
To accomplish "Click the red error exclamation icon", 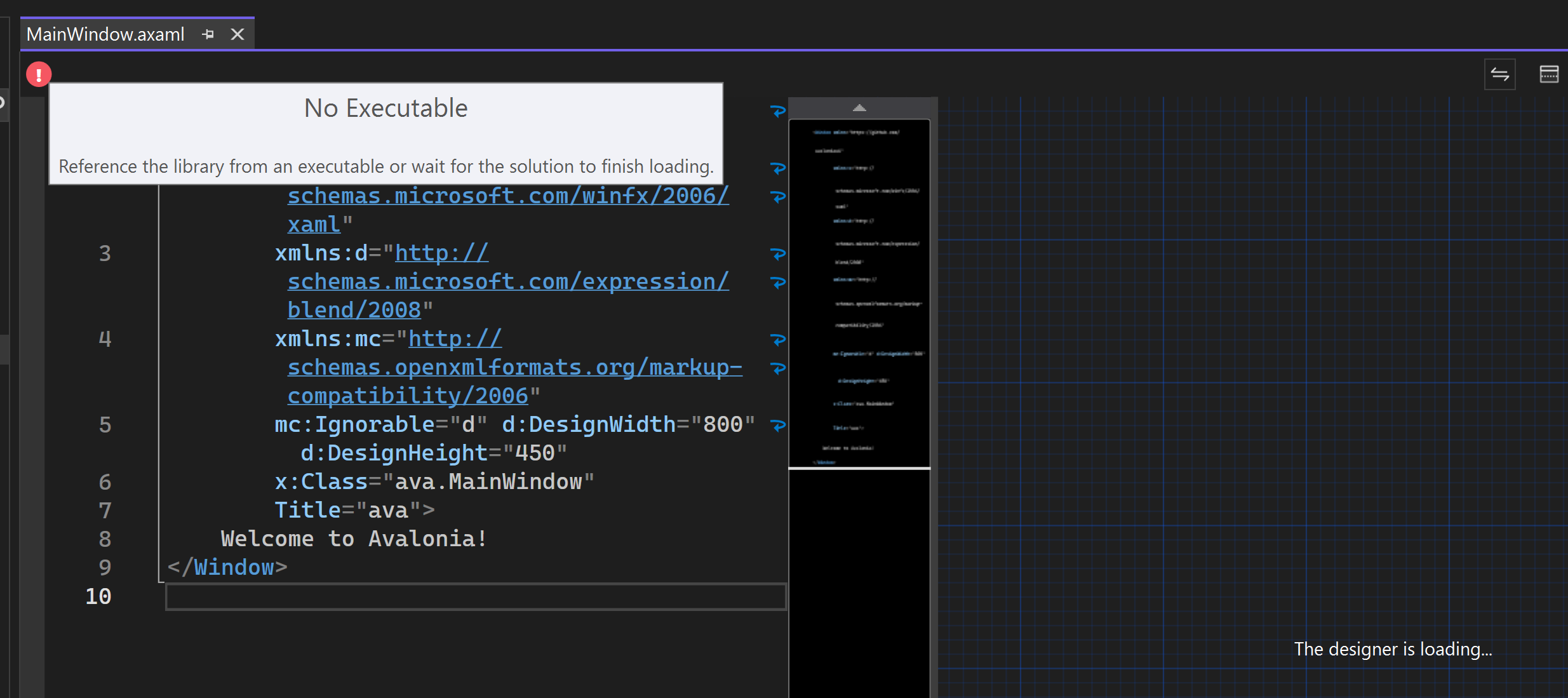I will [x=39, y=74].
